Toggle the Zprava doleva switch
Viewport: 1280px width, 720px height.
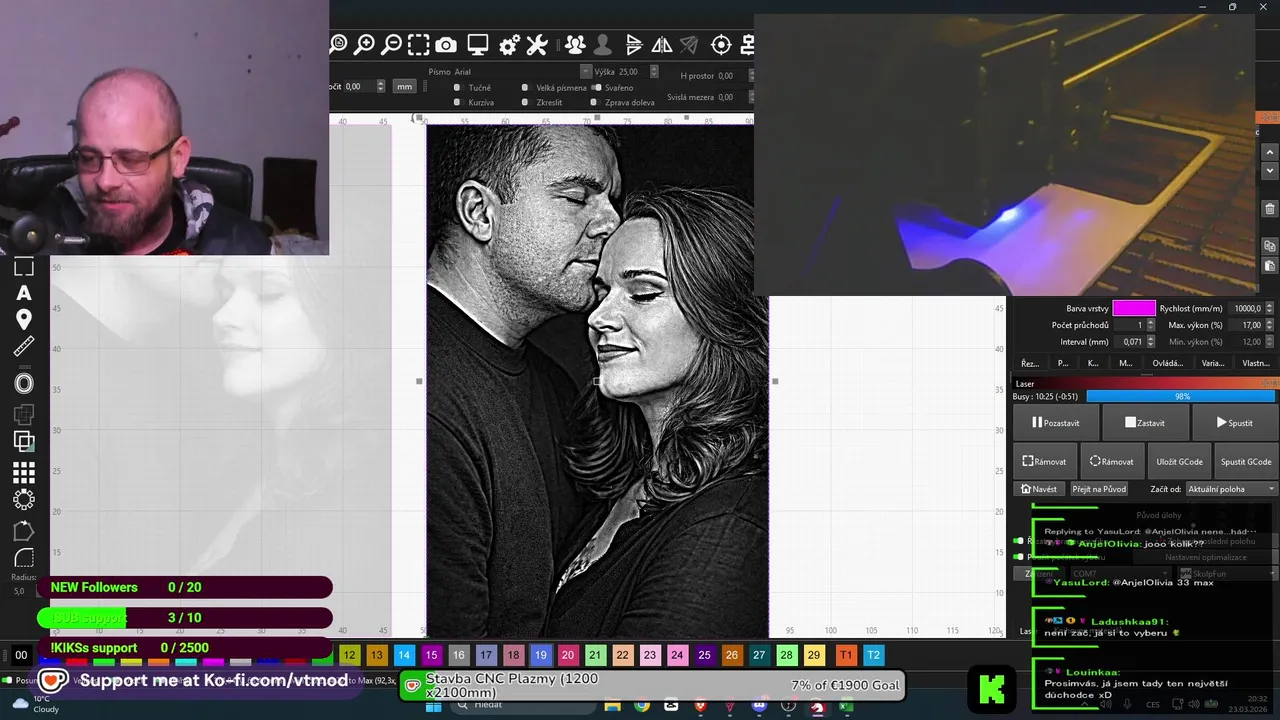point(595,102)
